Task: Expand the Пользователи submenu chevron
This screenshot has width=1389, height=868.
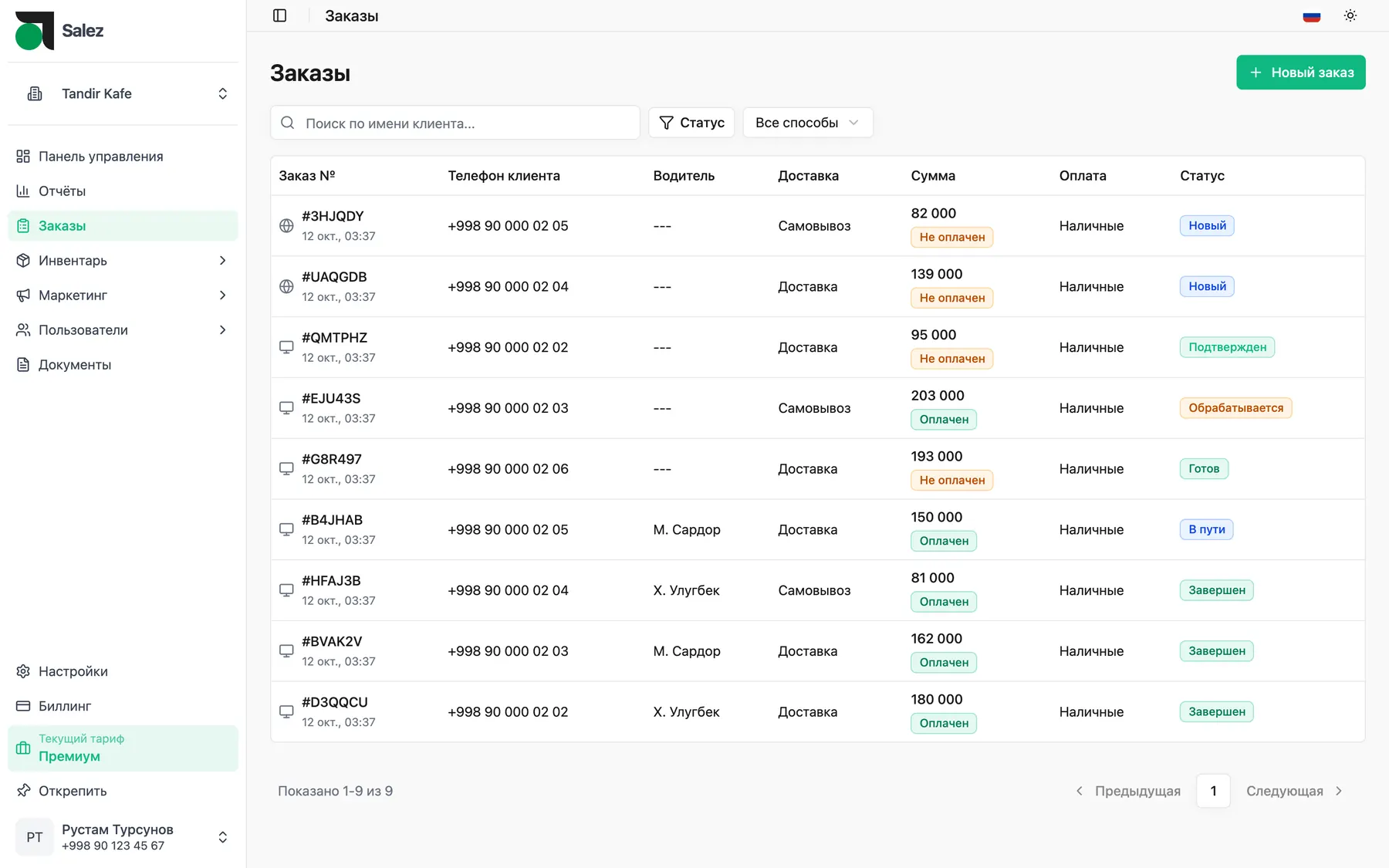Action: [x=223, y=330]
